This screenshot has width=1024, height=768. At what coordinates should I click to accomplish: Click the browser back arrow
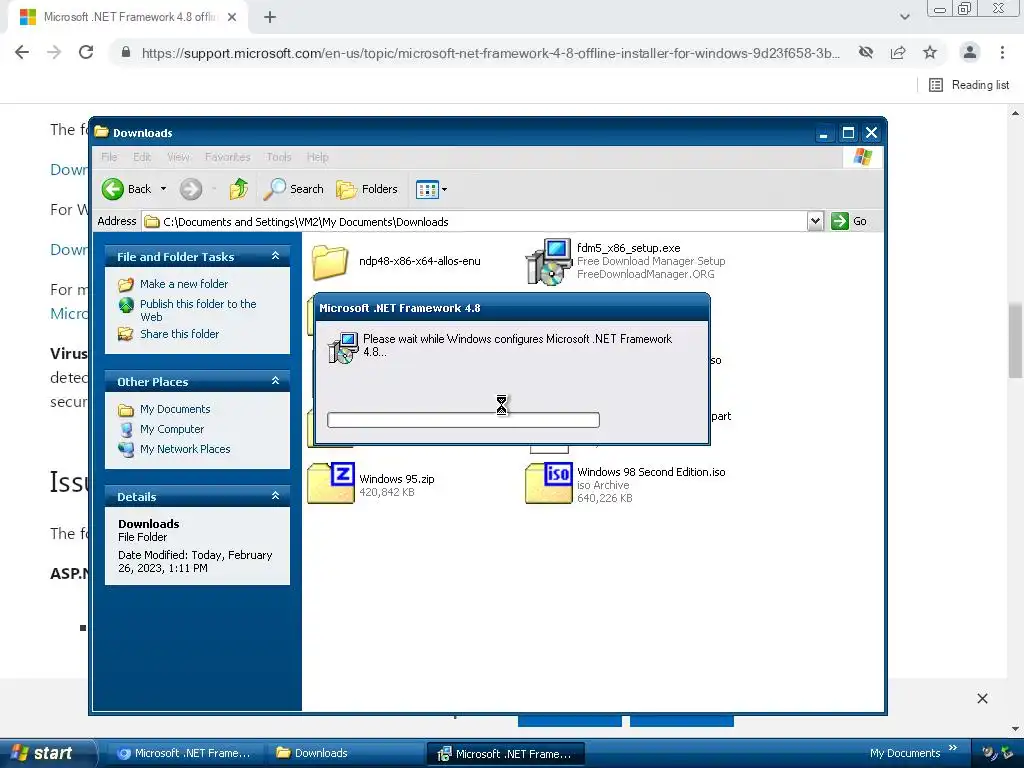pyautogui.click(x=22, y=52)
